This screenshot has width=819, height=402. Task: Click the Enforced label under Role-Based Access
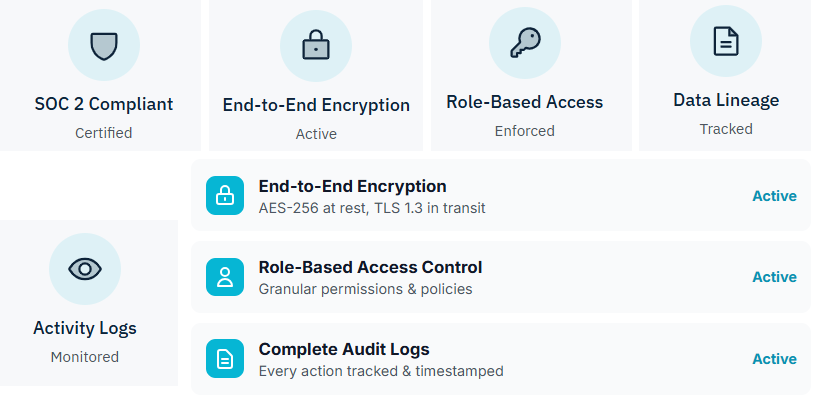[x=525, y=131]
